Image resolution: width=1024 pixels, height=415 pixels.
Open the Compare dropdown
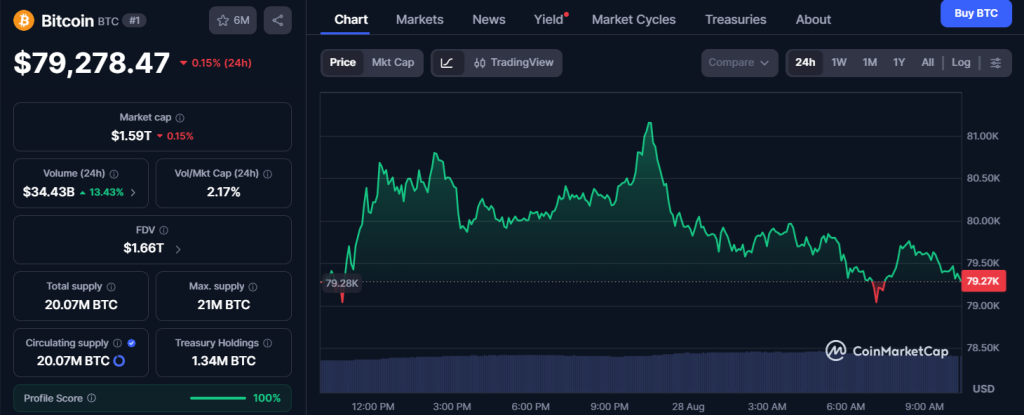coord(740,63)
